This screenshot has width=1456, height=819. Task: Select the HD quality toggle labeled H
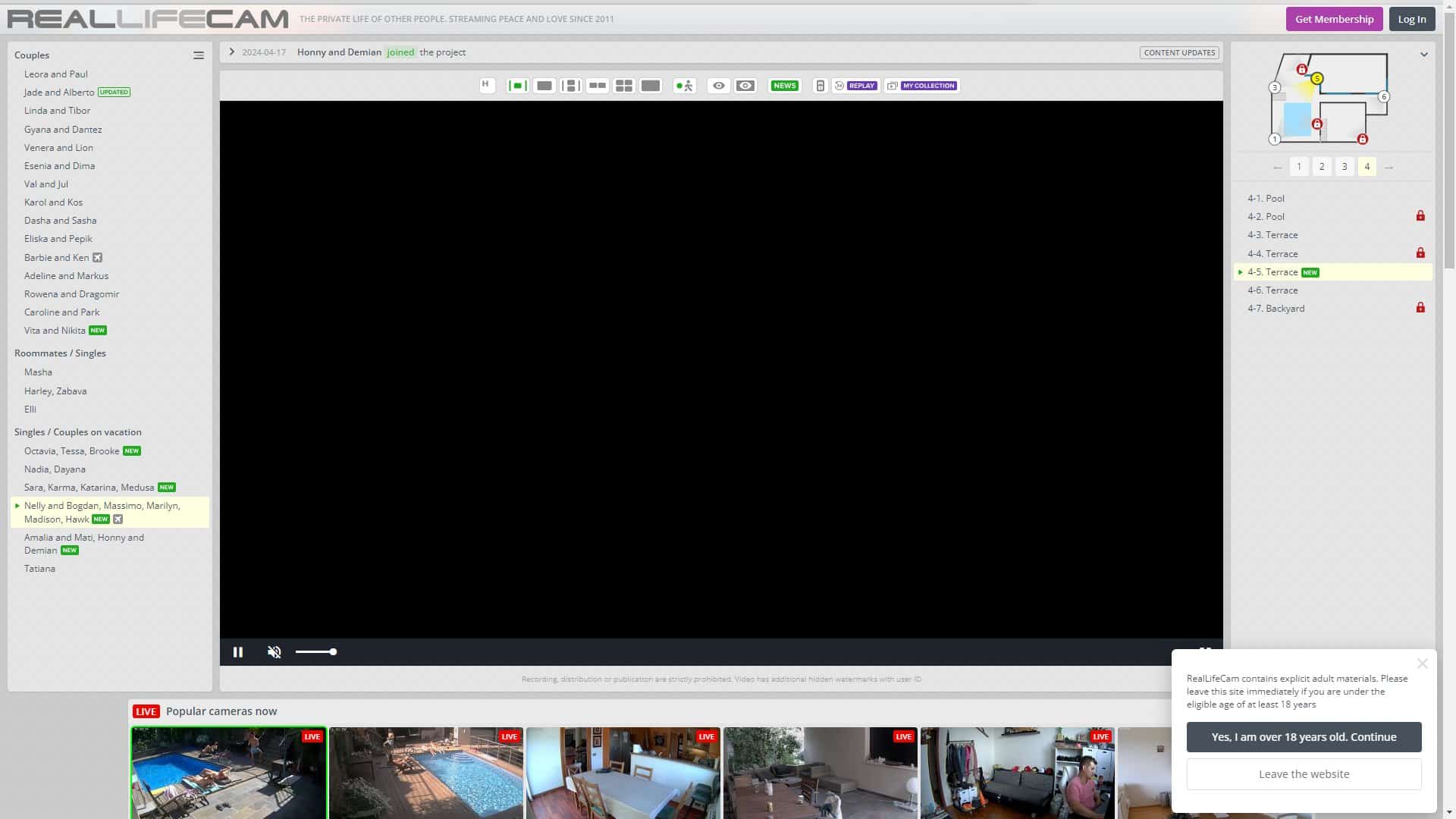pyautogui.click(x=486, y=86)
